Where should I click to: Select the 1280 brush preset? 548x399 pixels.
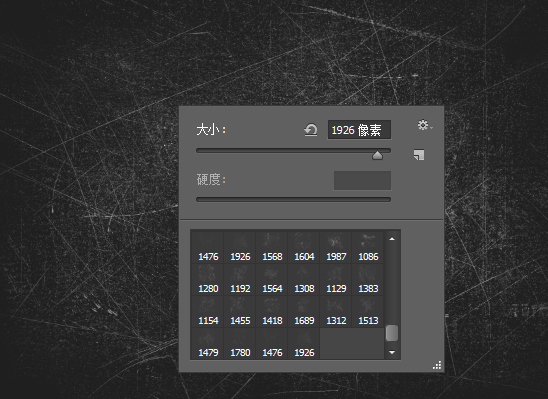click(208, 279)
